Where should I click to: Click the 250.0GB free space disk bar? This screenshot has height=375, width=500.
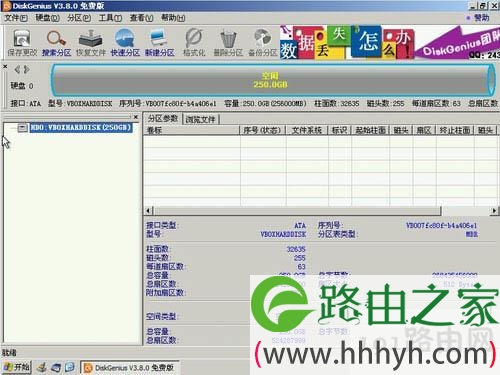[271, 80]
